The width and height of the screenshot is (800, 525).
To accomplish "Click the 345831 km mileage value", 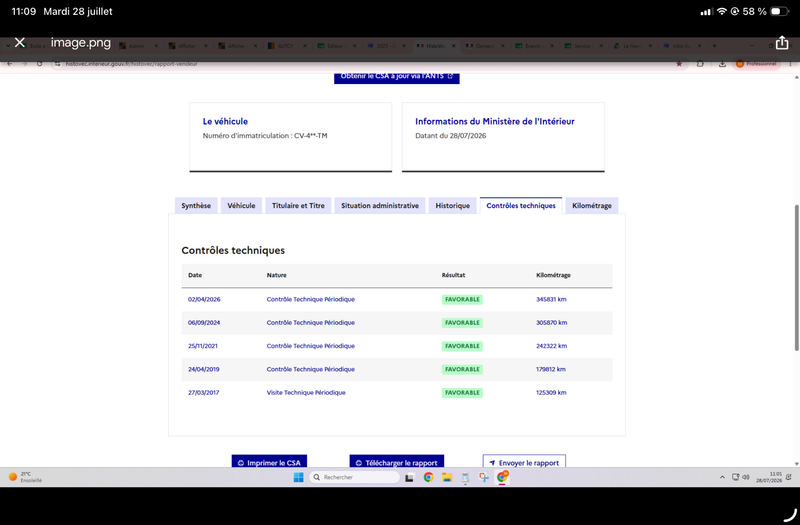I will pyautogui.click(x=551, y=299).
